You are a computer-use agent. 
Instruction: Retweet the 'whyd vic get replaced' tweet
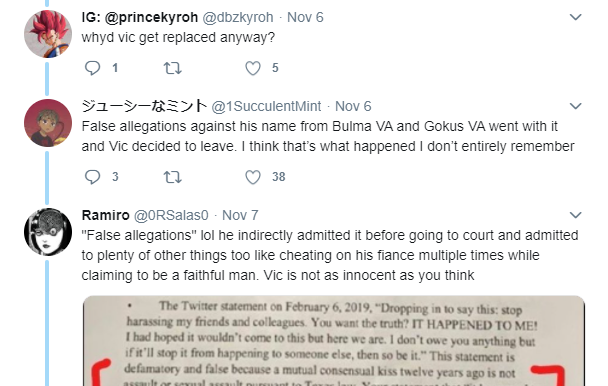tap(173, 68)
